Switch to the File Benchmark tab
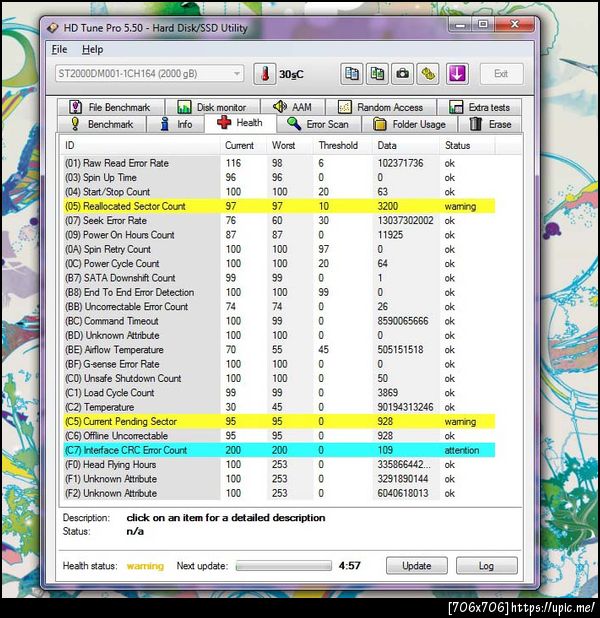The image size is (600, 618). 111,107
